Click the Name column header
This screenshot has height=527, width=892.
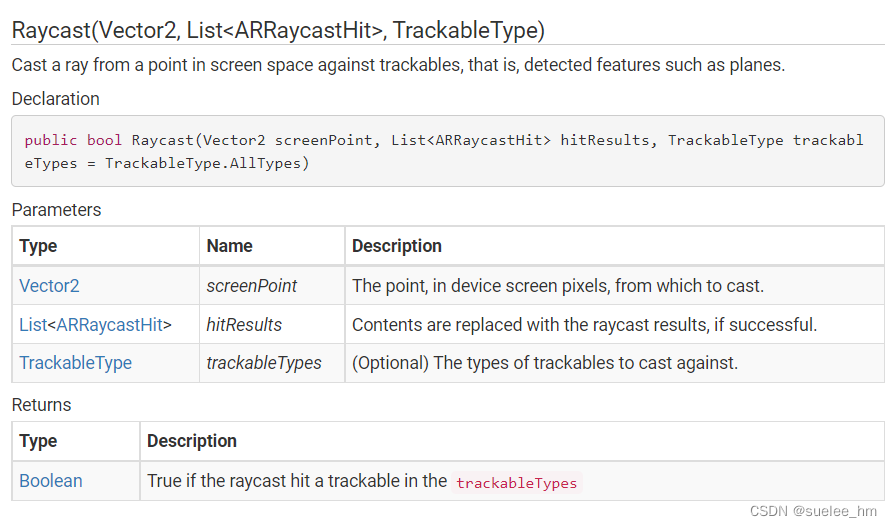point(229,246)
